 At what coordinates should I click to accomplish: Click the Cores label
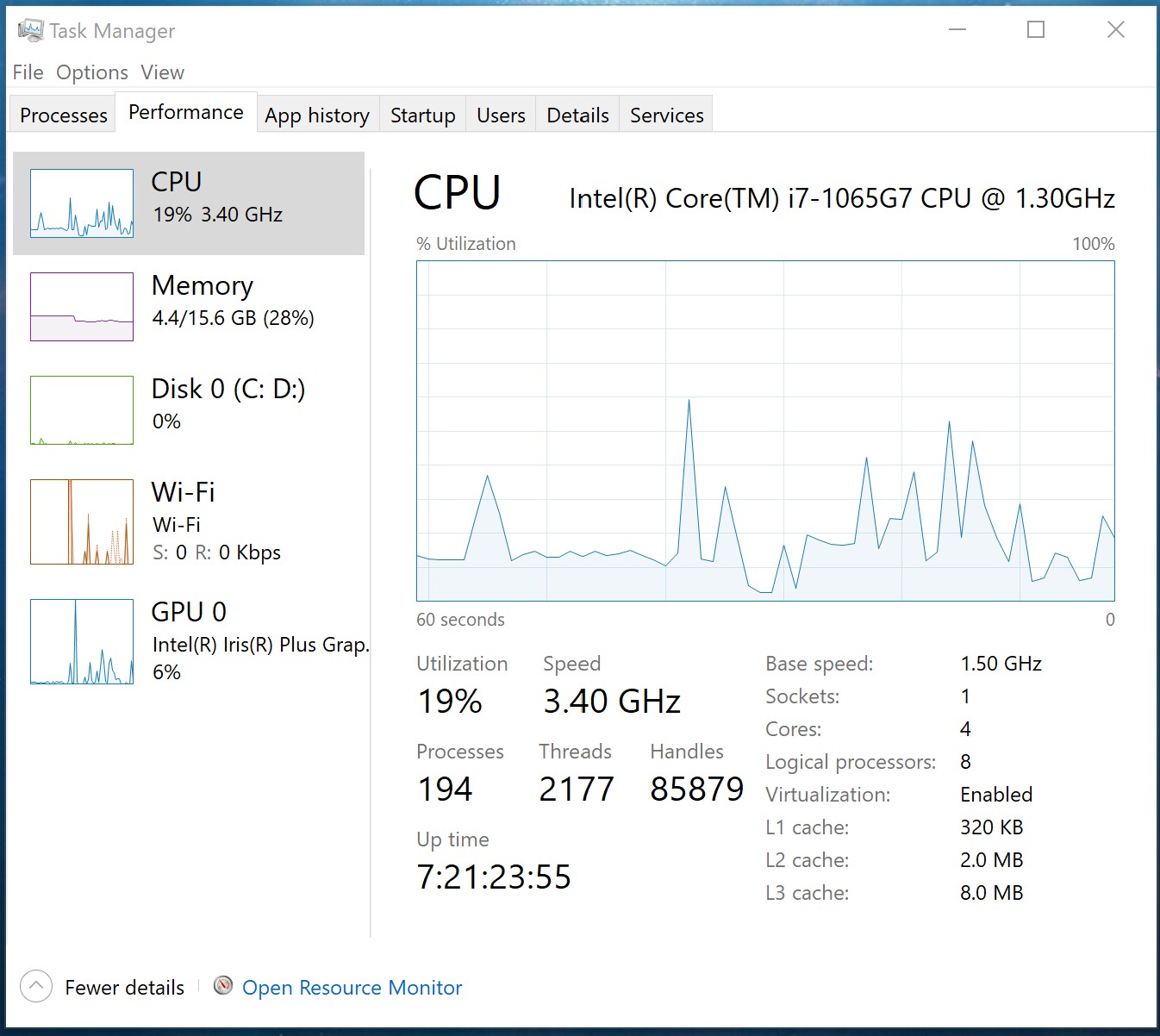click(794, 729)
